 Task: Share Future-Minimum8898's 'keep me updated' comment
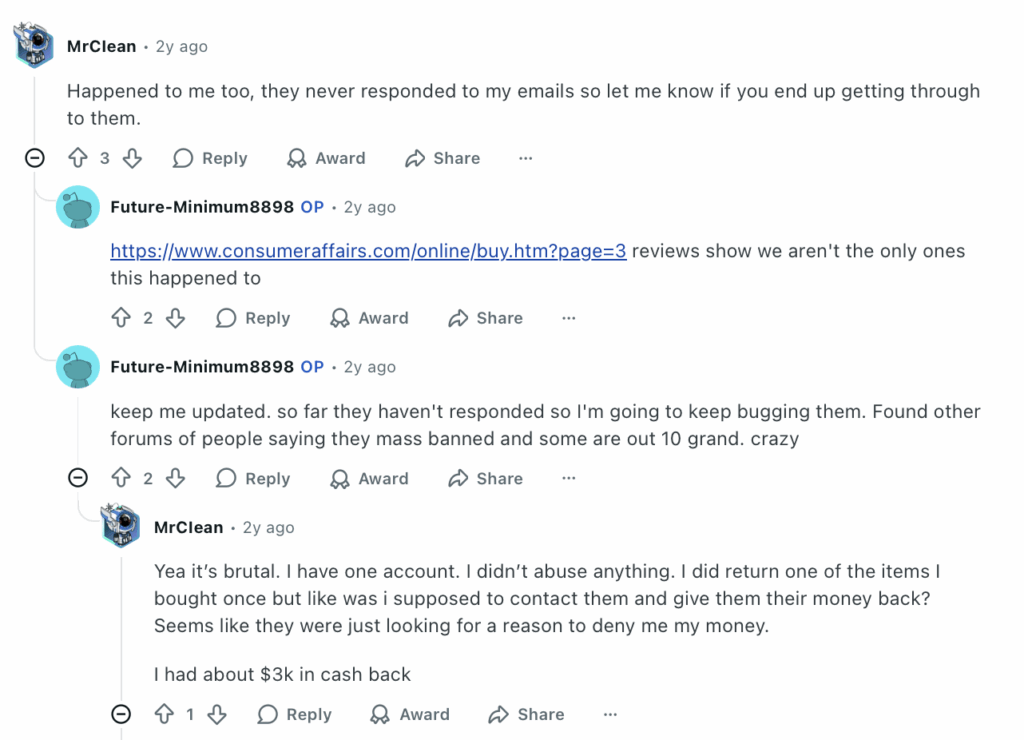[485, 478]
